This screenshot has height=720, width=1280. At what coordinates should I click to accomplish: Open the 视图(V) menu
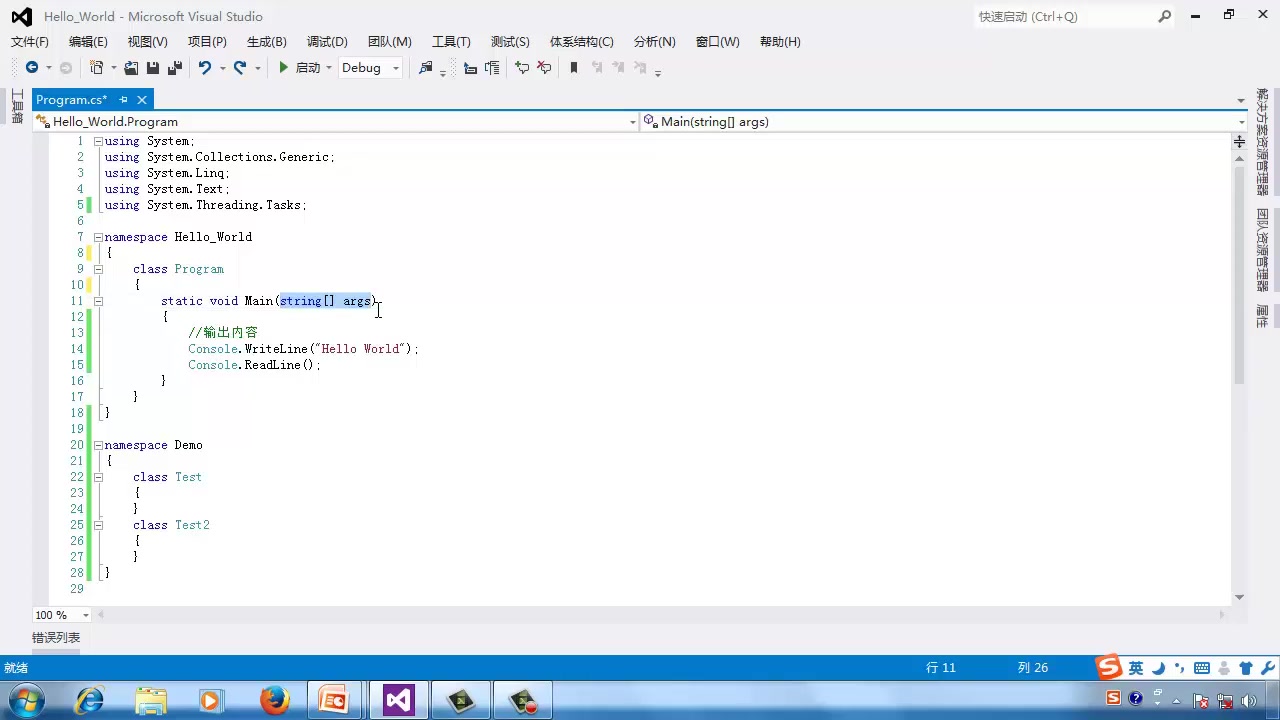148,41
